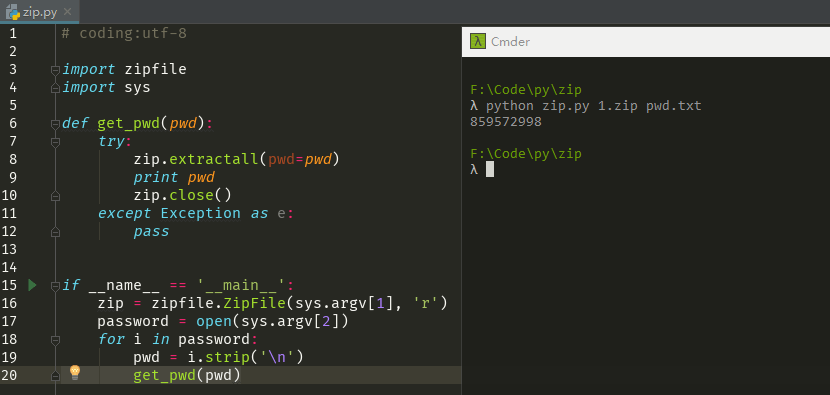This screenshot has height=395, width=830.
Task: Click 'zipfile' in the import statement line 3
Action: [156, 70]
